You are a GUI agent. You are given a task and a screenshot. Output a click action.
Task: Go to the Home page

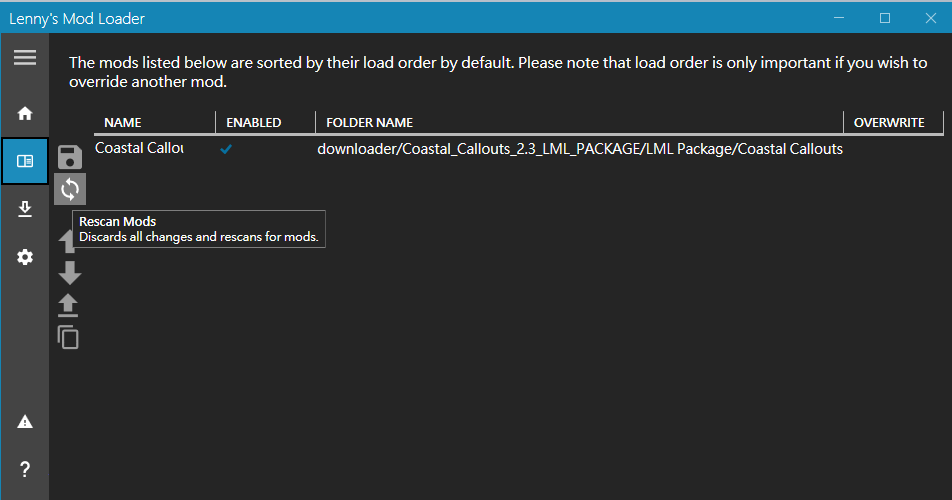25,114
